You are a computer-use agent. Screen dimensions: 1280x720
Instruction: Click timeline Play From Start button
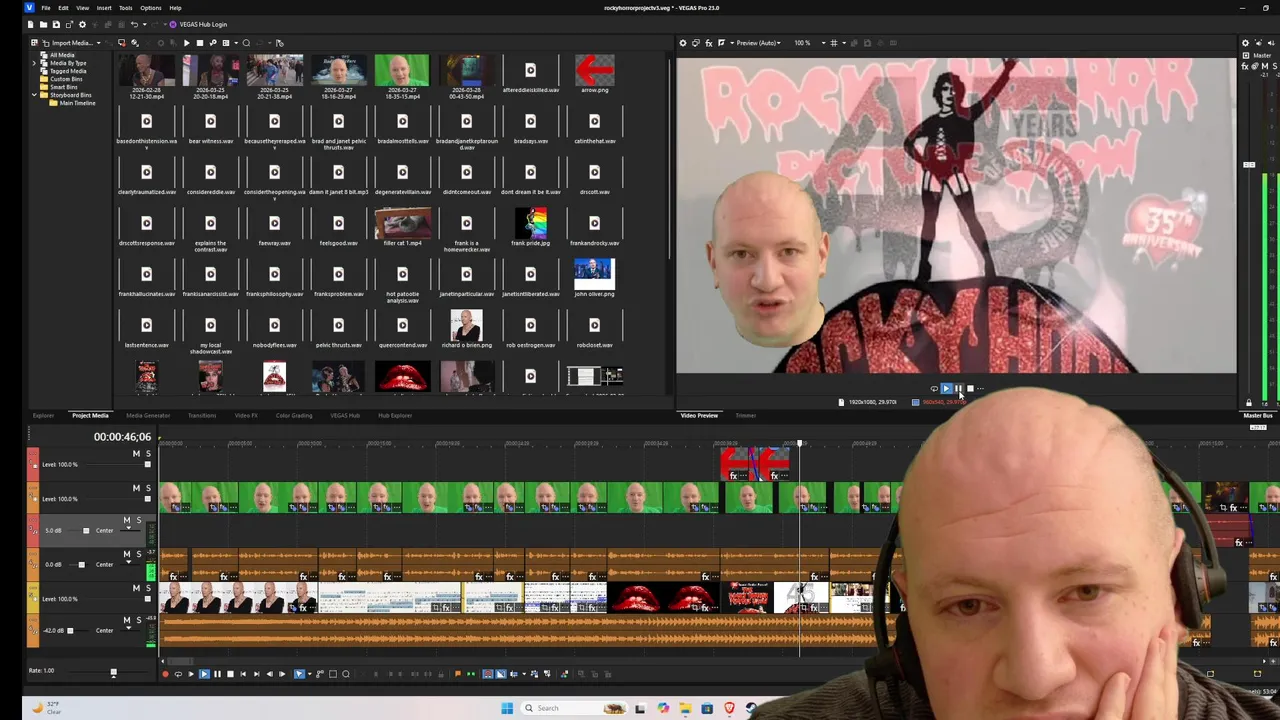(191, 674)
